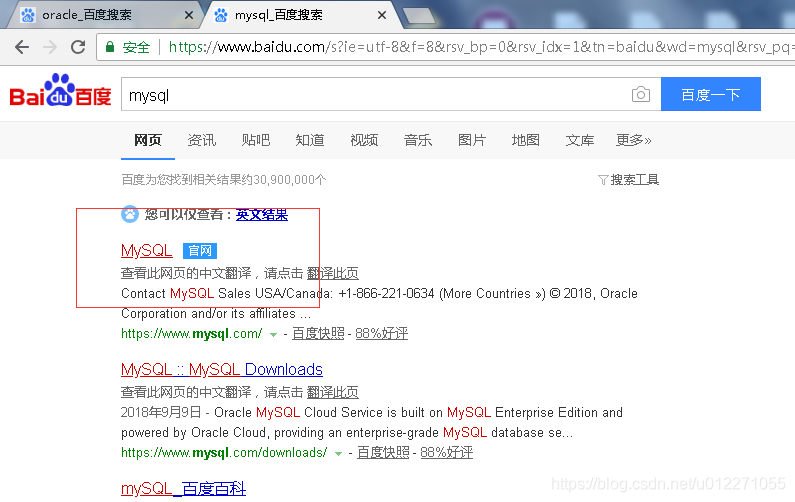Click the Baidu paw icon beside 您可以仅查看
This screenshot has width=795, height=502.
coord(130,214)
